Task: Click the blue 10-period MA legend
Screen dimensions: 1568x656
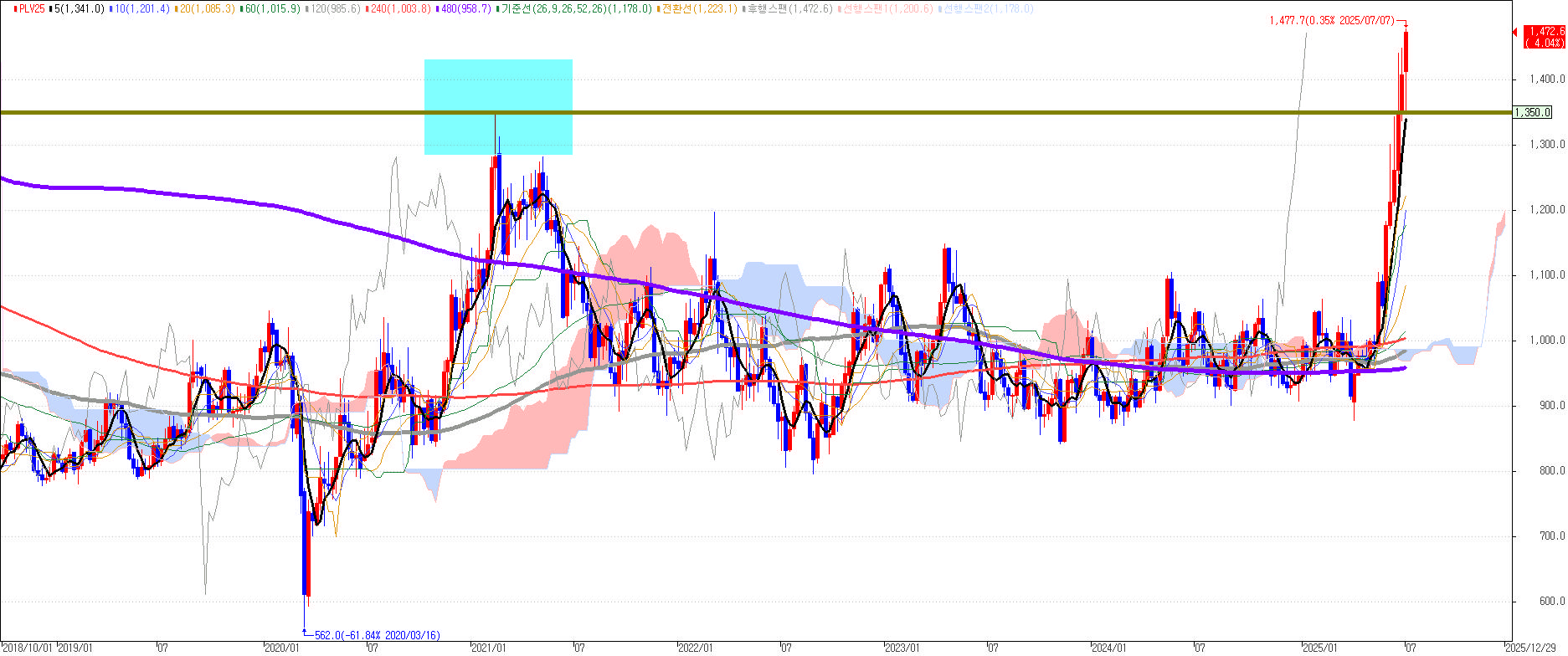Action: [141, 8]
